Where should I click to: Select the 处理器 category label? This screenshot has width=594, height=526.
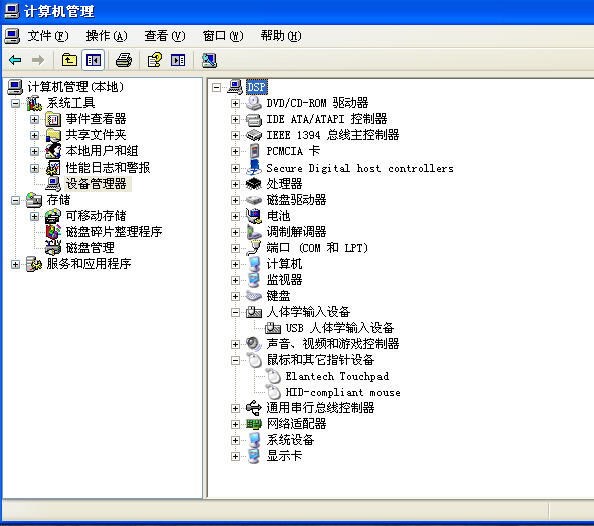pyautogui.click(x=284, y=184)
